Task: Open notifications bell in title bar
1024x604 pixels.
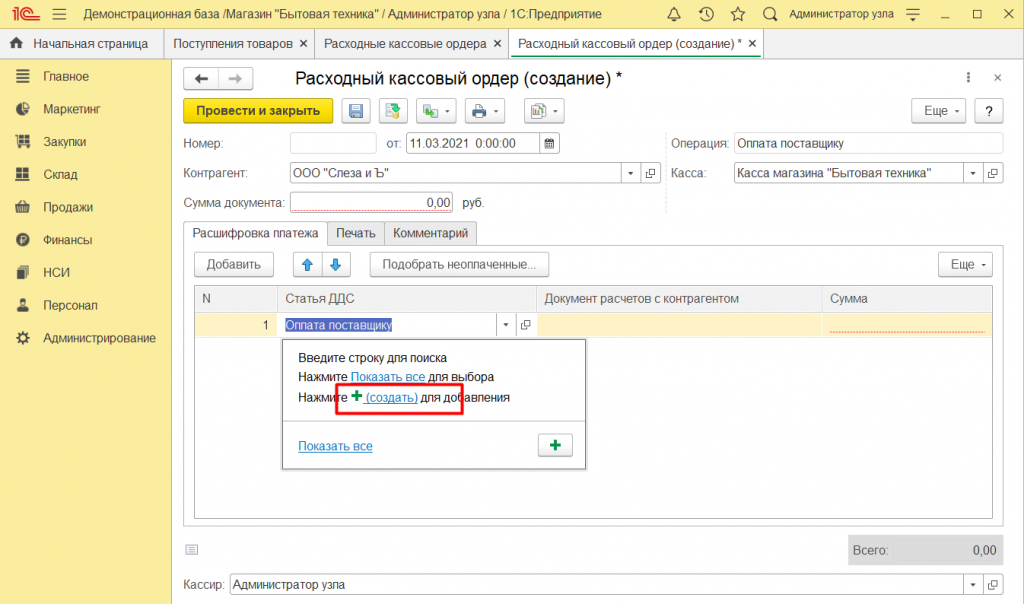Action: point(674,15)
